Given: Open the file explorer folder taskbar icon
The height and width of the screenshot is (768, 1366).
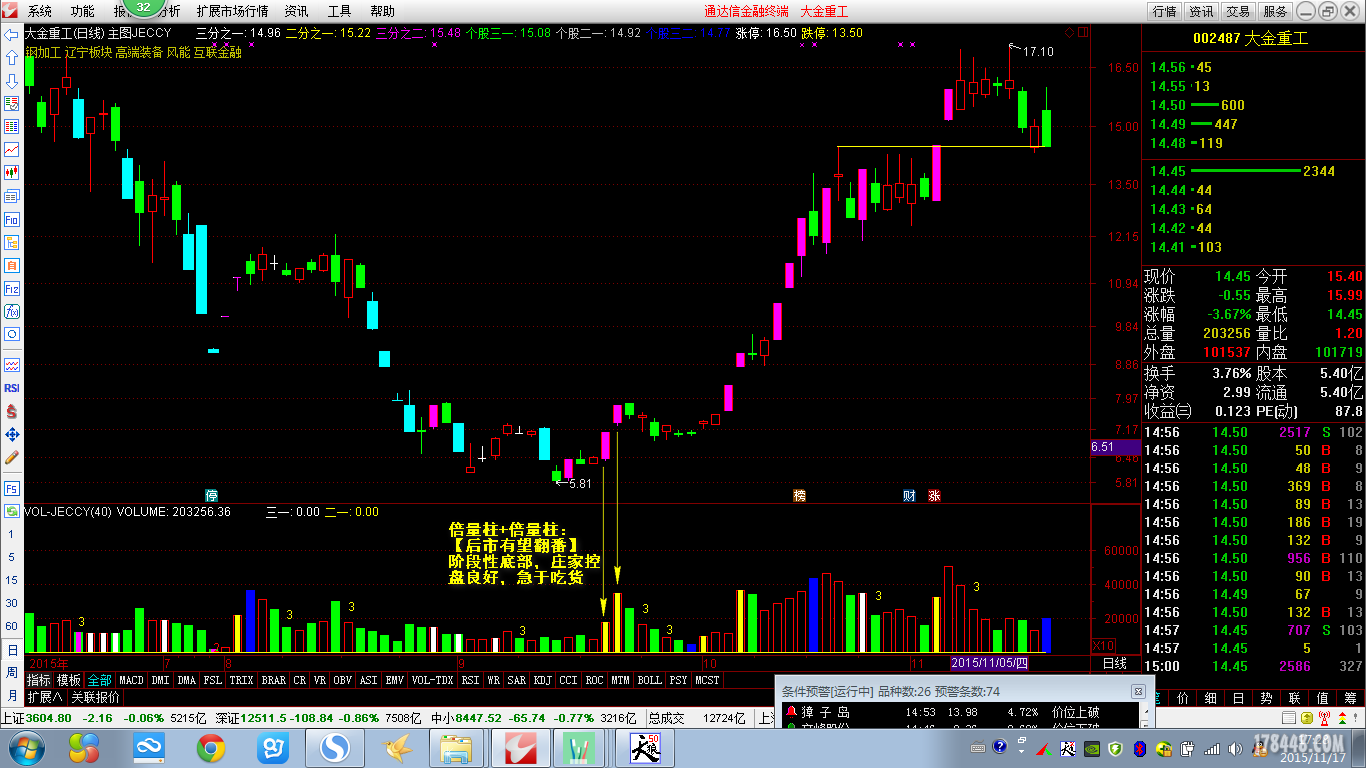Looking at the screenshot, I should pos(456,747).
